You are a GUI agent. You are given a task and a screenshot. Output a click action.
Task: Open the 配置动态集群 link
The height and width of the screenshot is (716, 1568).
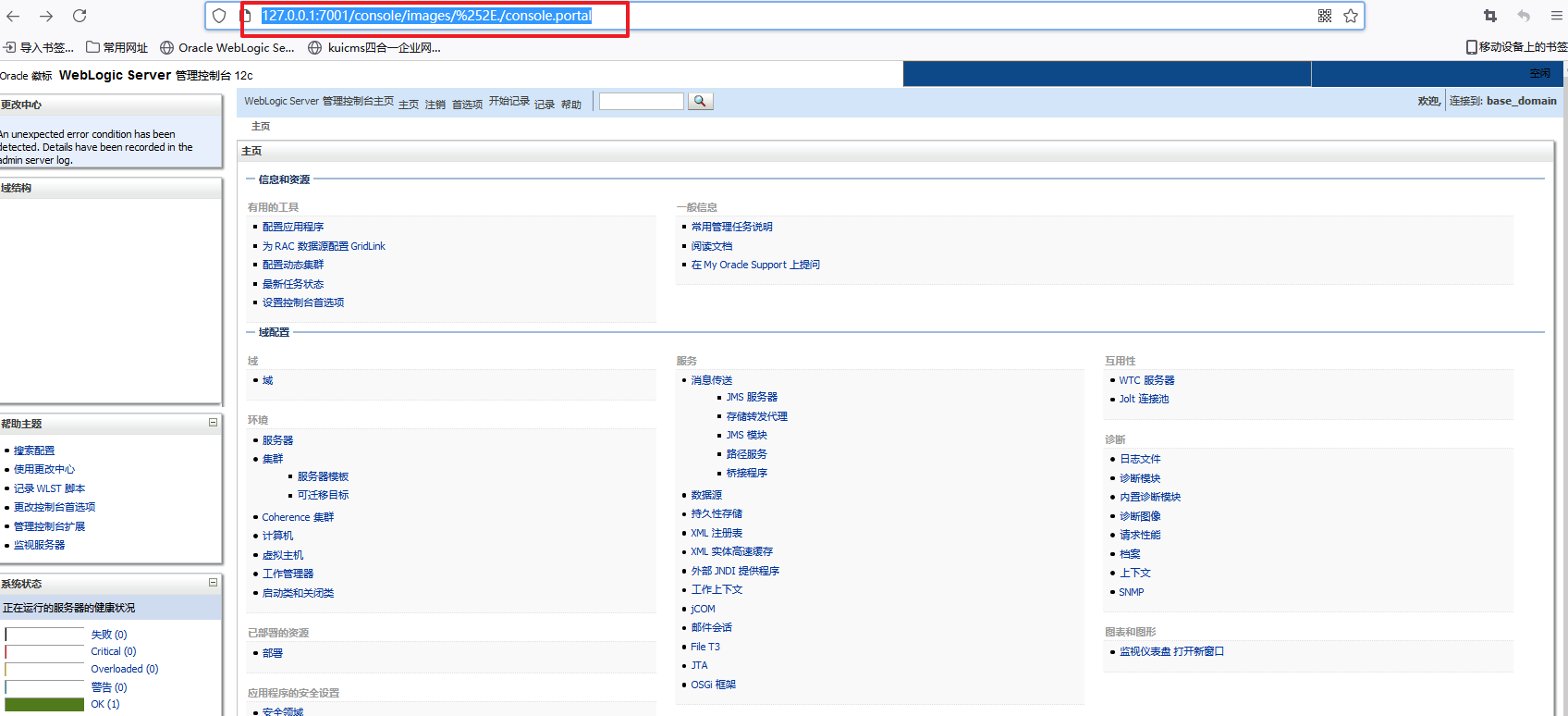(x=293, y=265)
